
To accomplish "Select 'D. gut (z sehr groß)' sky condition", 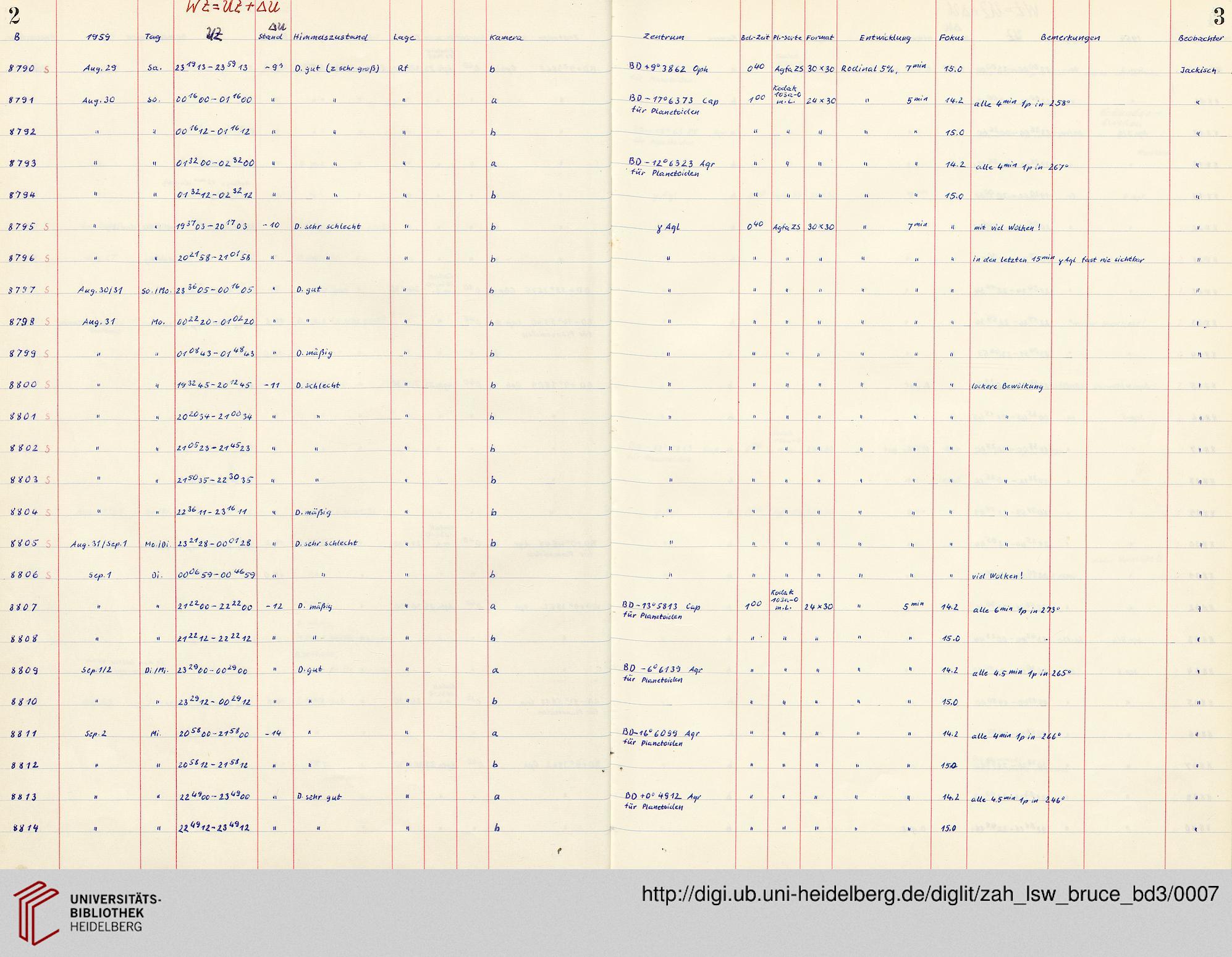I will pos(337,69).
